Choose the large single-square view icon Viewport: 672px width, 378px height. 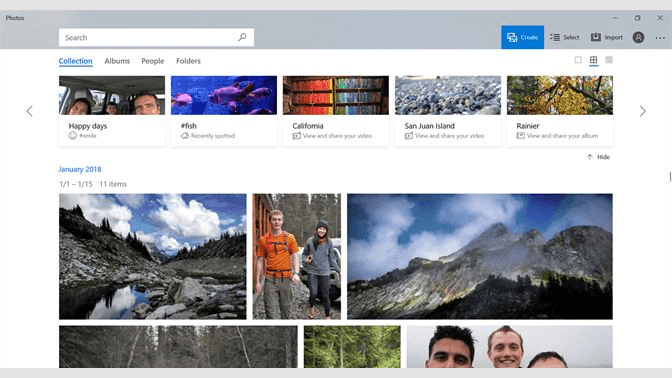[x=578, y=60]
